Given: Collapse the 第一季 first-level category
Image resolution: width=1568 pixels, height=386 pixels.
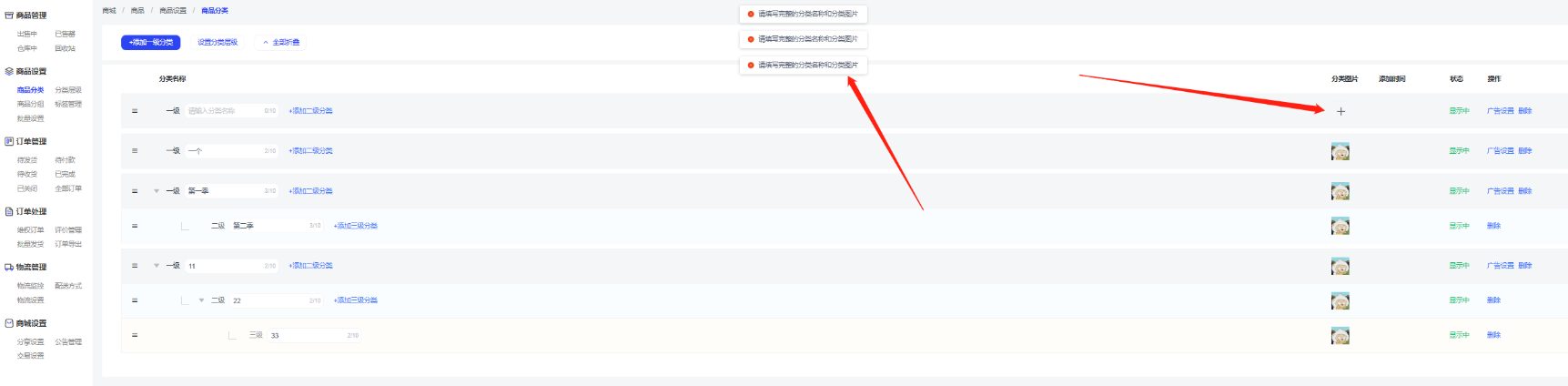Looking at the screenshot, I should click(x=157, y=191).
